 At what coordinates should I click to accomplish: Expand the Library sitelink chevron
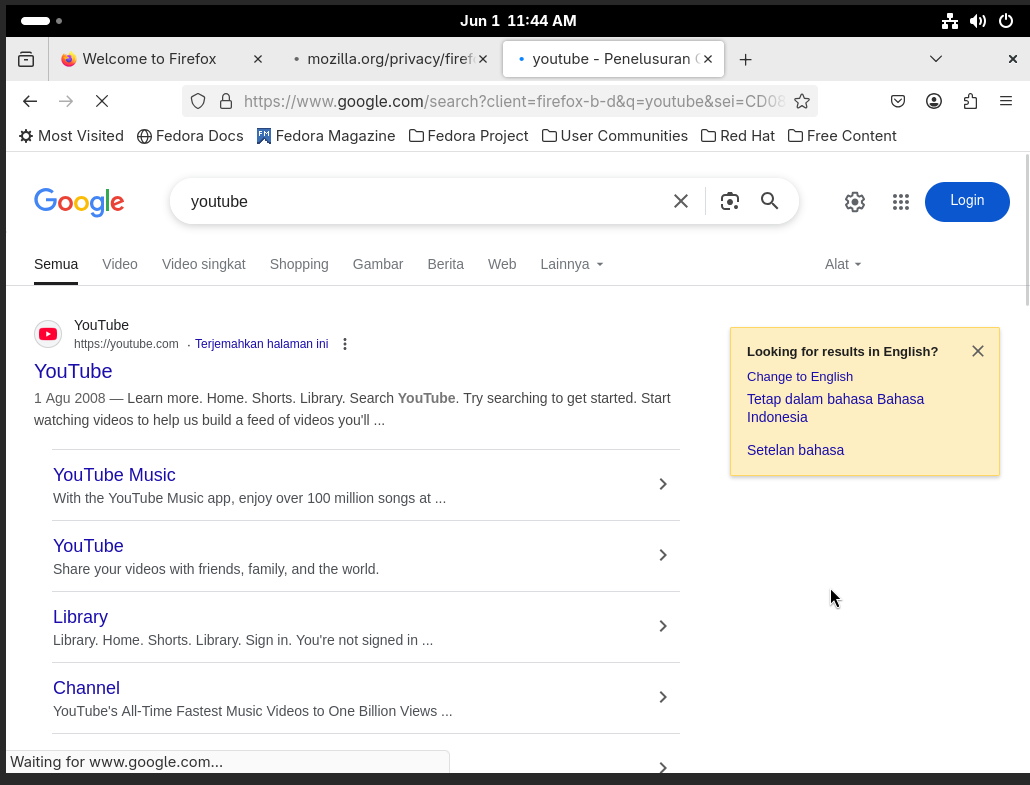click(663, 626)
